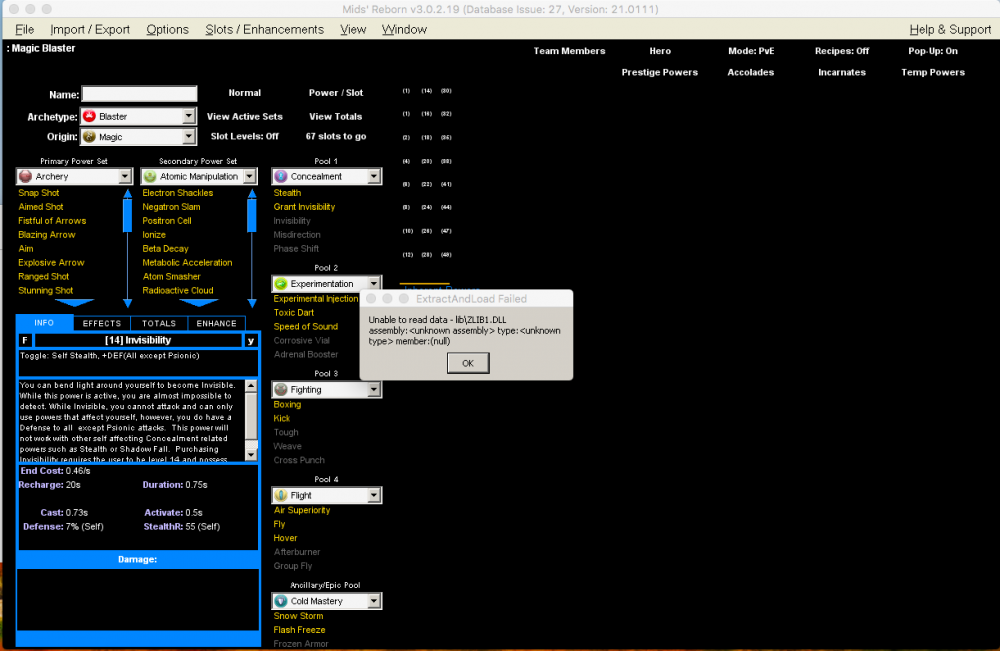
Task: Click the Concealment pool icon
Action: [281, 177]
